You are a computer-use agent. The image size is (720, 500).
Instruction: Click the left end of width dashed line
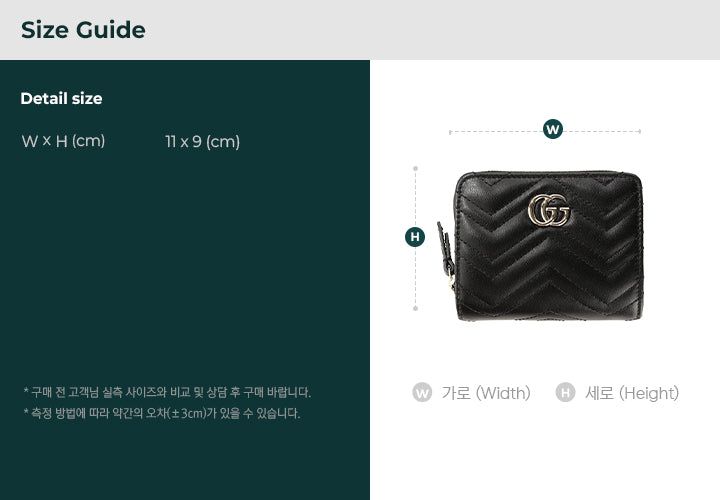tap(450, 132)
